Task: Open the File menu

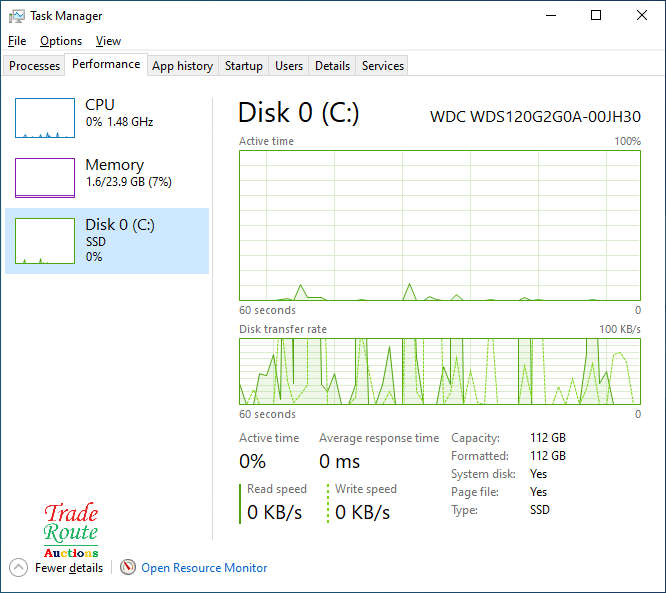Action: [x=17, y=41]
